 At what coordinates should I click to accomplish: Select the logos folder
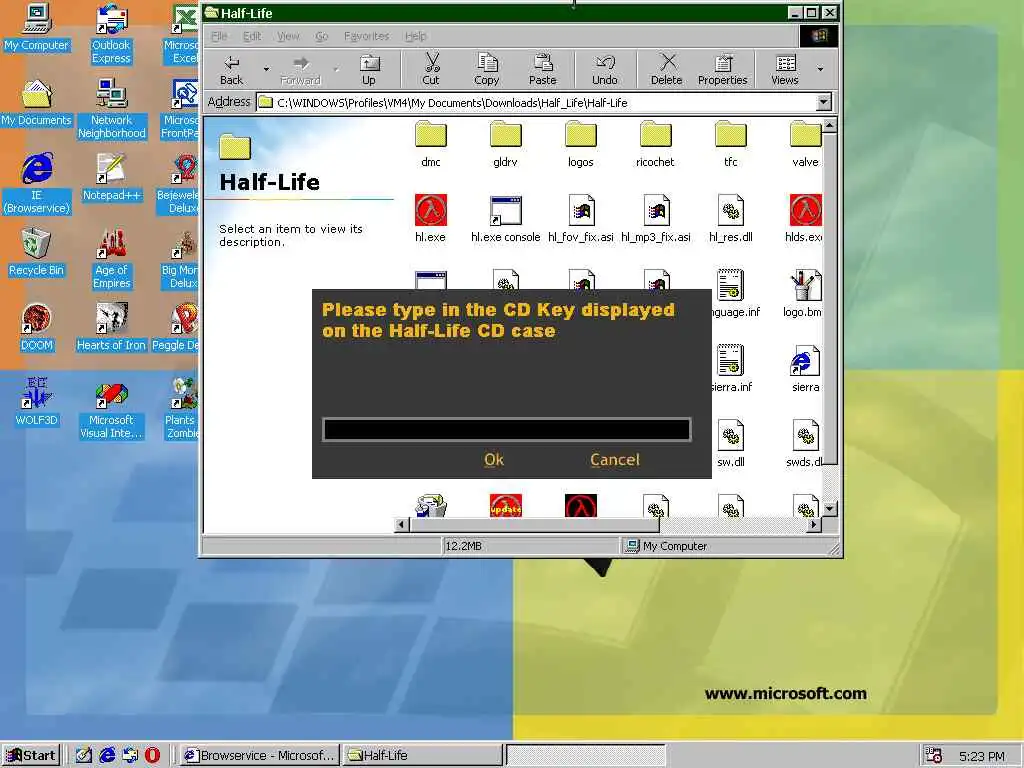(x=581, y=144)
